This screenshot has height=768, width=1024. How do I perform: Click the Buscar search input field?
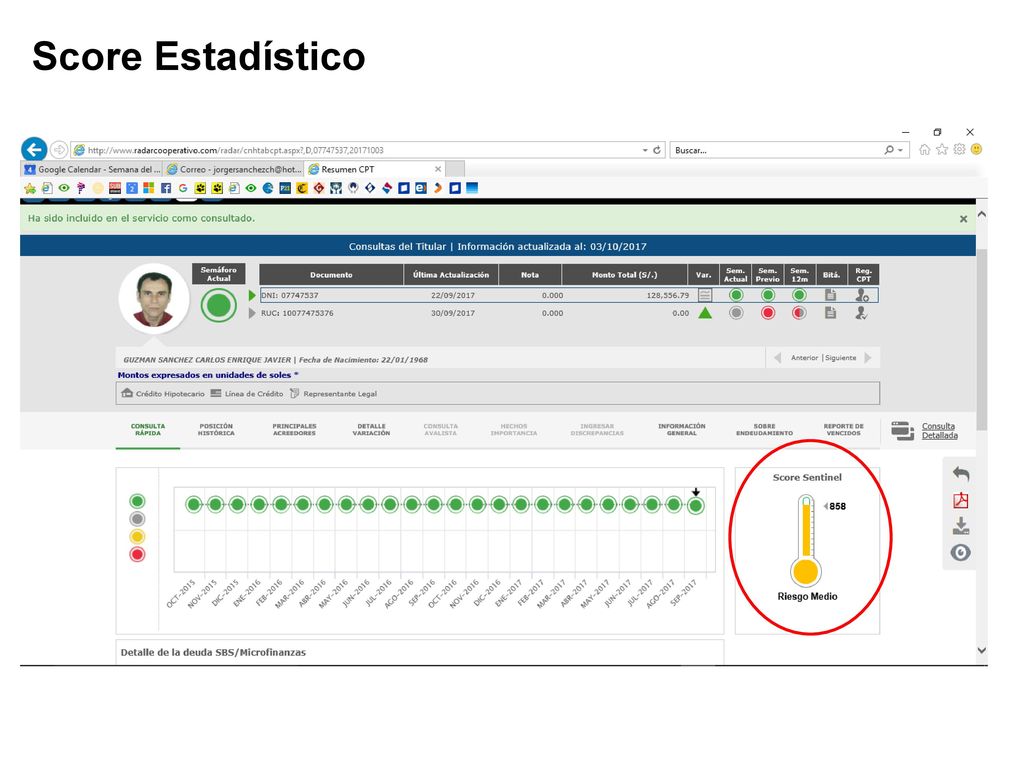[776, 150]
